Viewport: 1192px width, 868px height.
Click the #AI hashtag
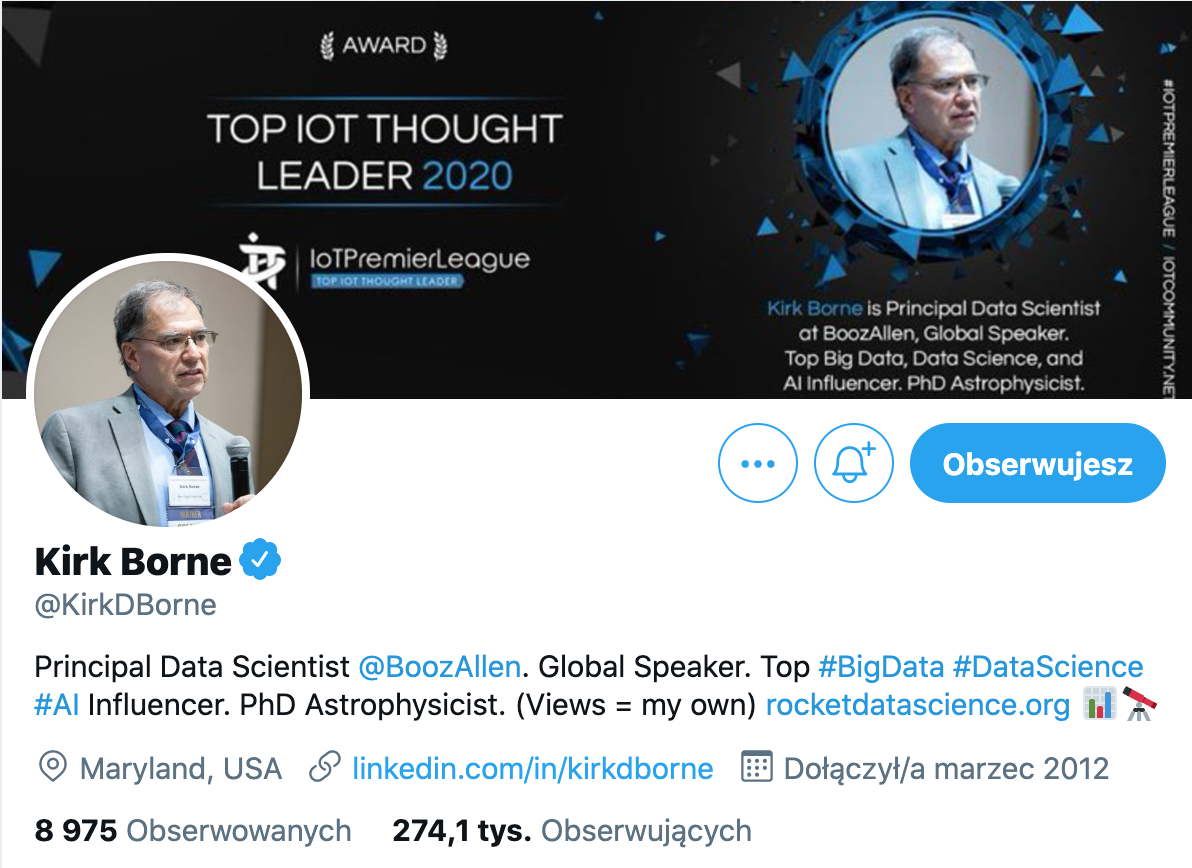pyautogui.click(x=56, y=705)
